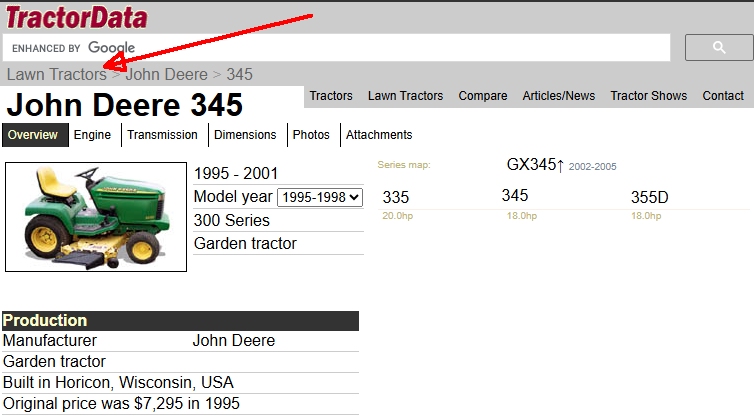Image resolution: width=754 pixels, height=420 pixels.
Task: Click the '2002-2005' years next to GX345
Action: pyautogui.click(x=592, y=166)
